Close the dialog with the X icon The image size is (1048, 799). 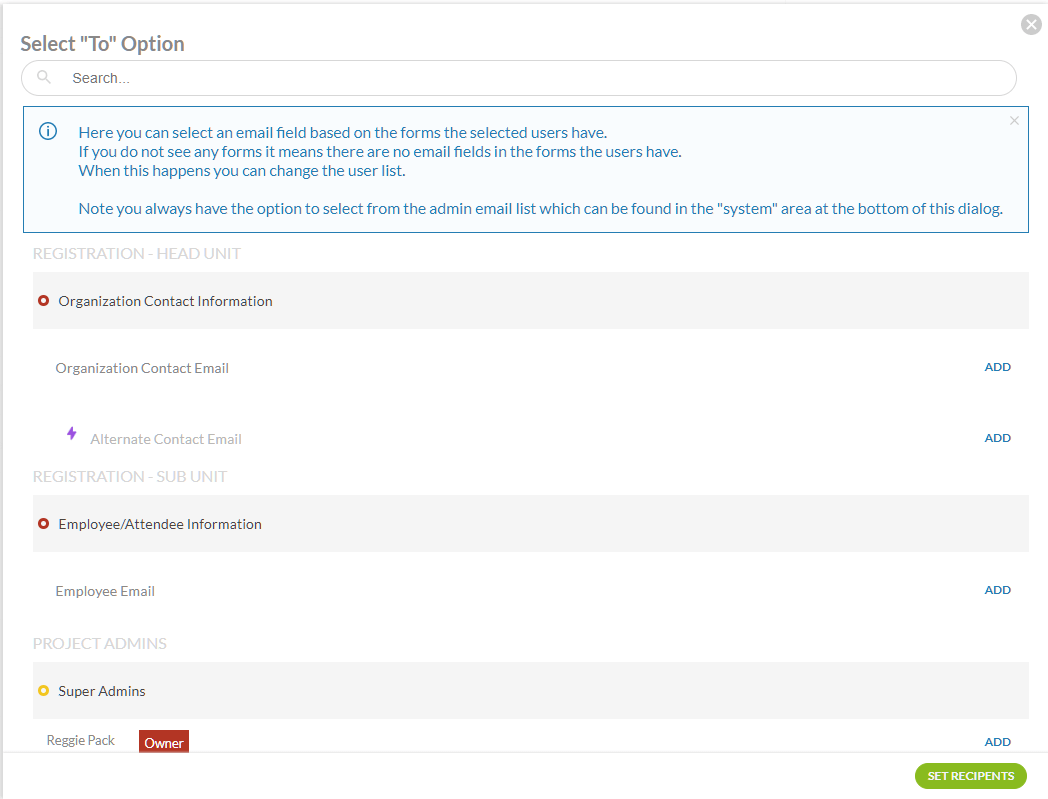pos(1031,25)
